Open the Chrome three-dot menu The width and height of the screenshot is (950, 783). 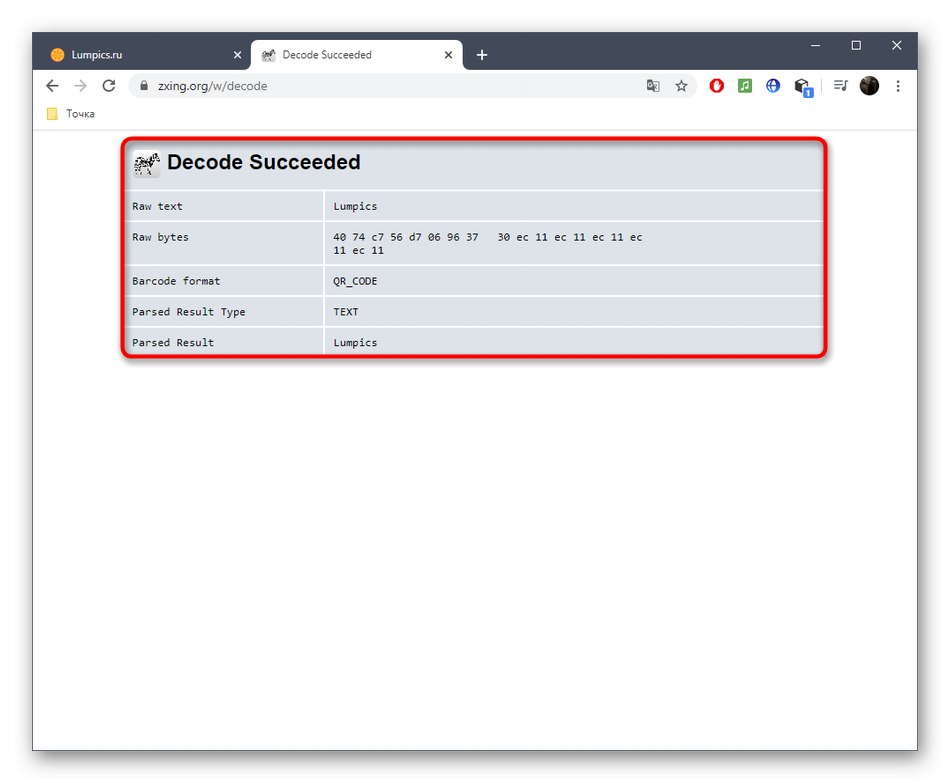coord(898,86)
